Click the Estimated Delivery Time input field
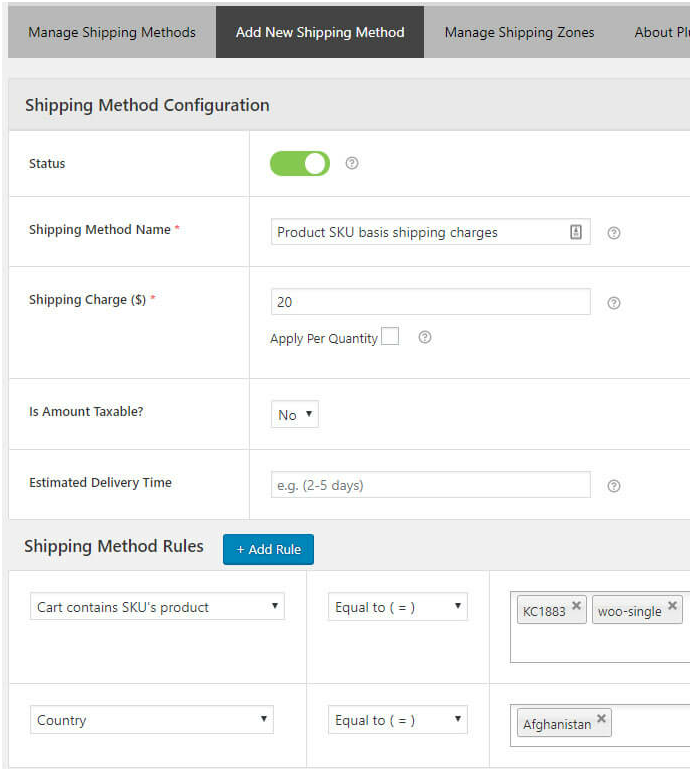The width and height of the screenshot is (692, 771). pyautogui.click(x=430, y=485)
